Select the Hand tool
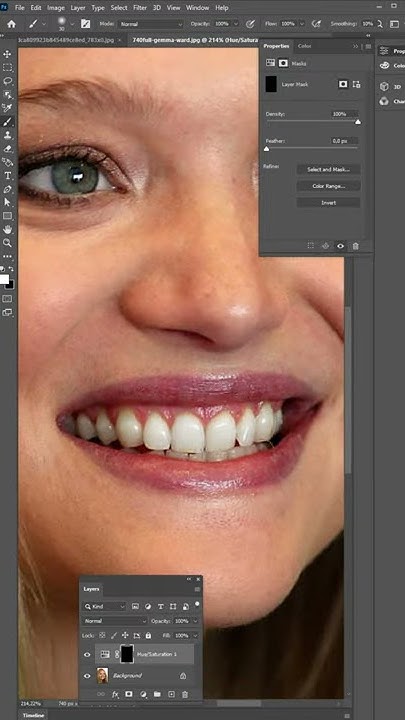 click(8, 230)
